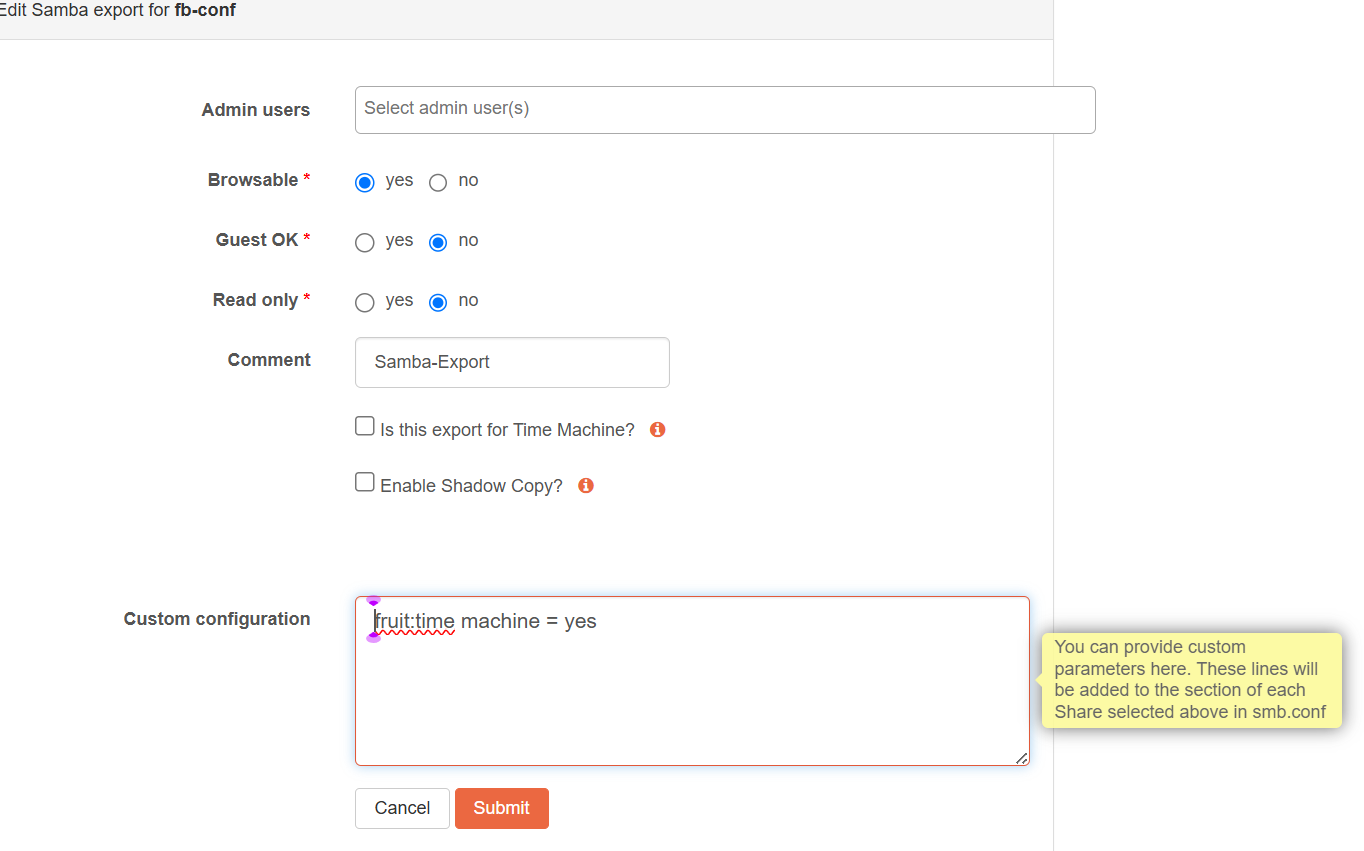
Task: Set Guest OK to no
Action: [x=438, y=242]
